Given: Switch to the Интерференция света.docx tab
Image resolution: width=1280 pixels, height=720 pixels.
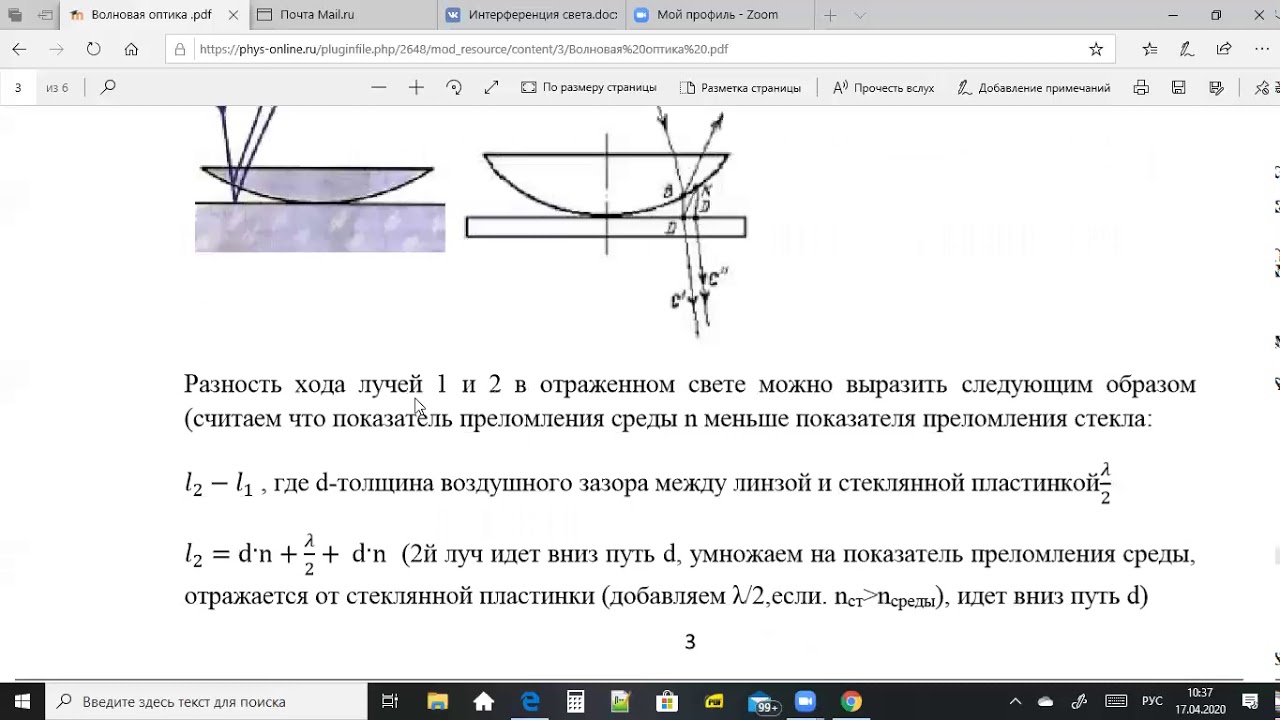Looking at the screenshot, I should [x=530, y=15].
